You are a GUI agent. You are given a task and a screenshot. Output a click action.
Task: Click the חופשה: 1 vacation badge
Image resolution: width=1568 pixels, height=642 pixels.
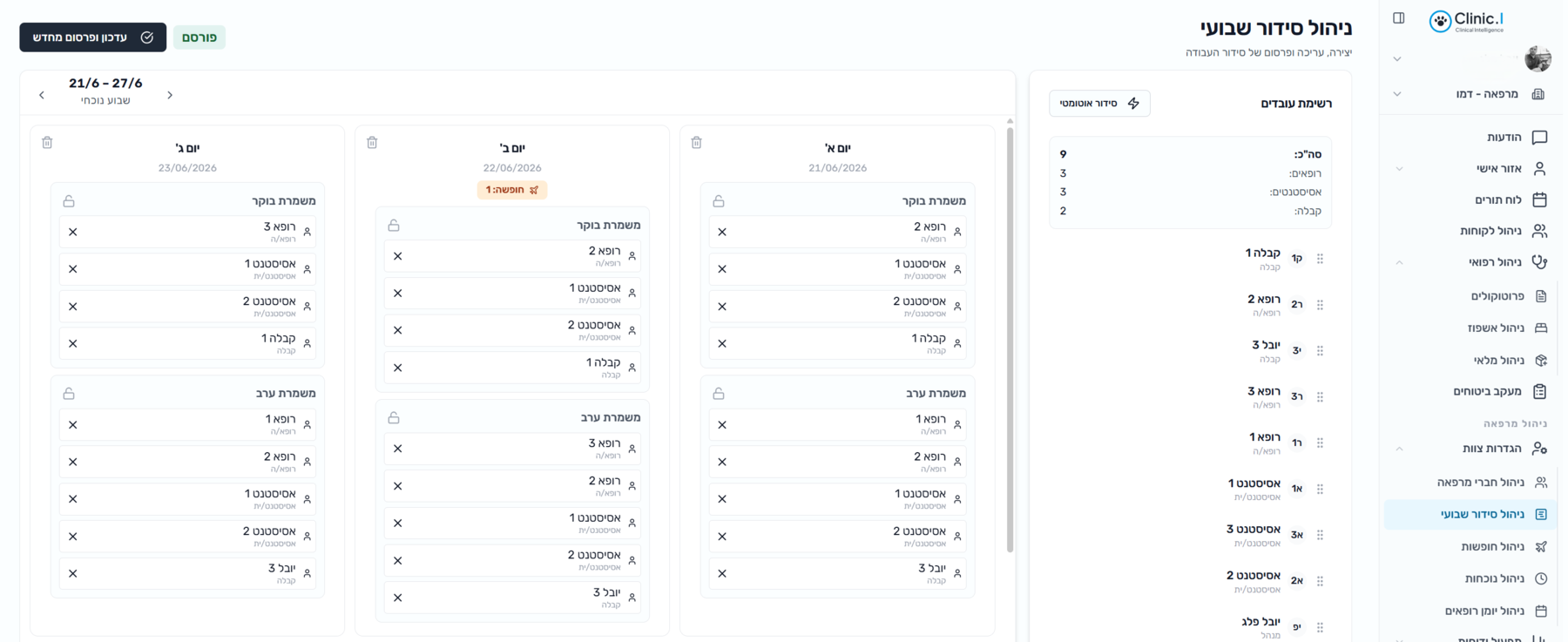pos(512,190)
